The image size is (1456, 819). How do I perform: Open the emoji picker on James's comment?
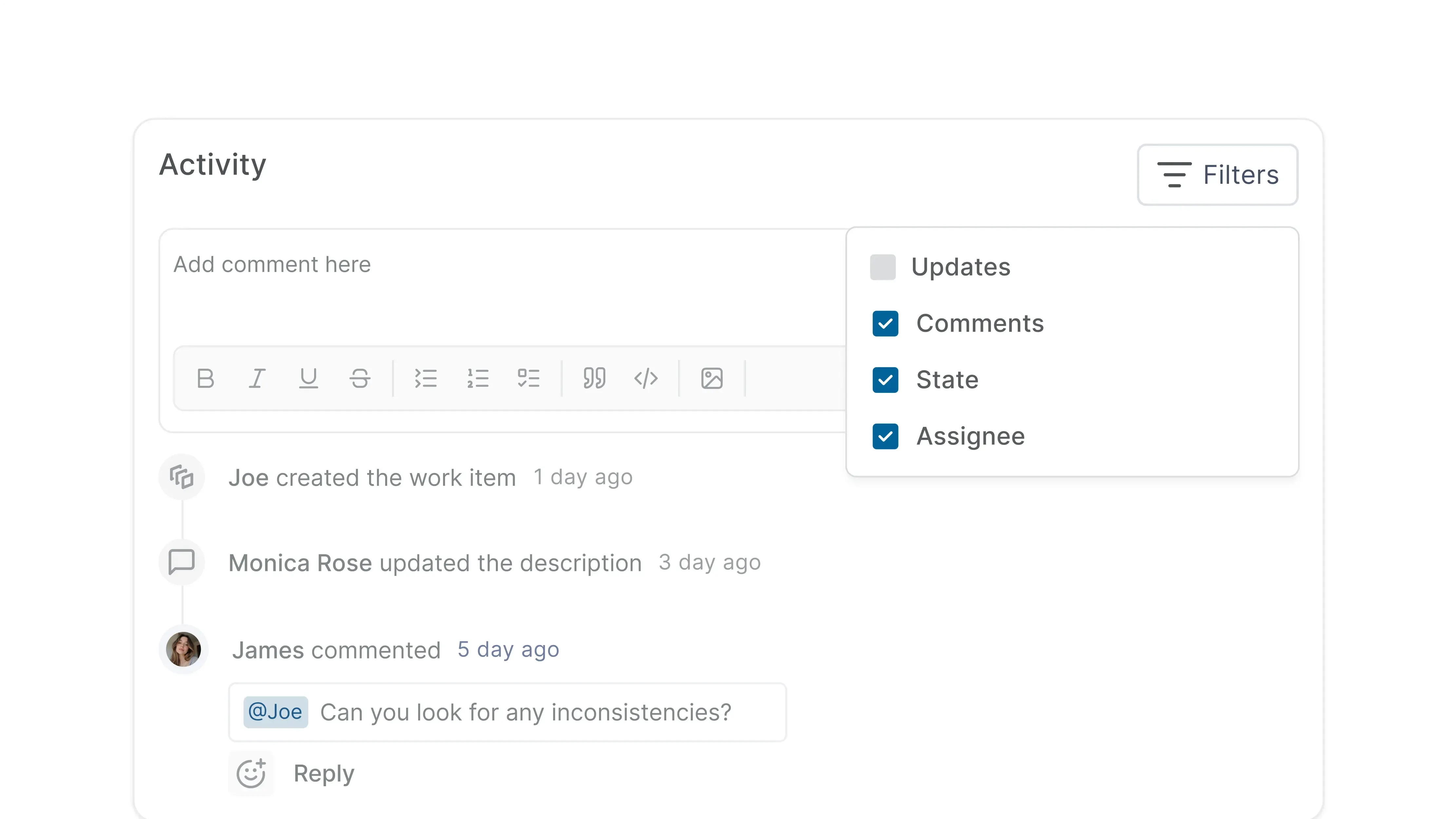click(252, 773)
